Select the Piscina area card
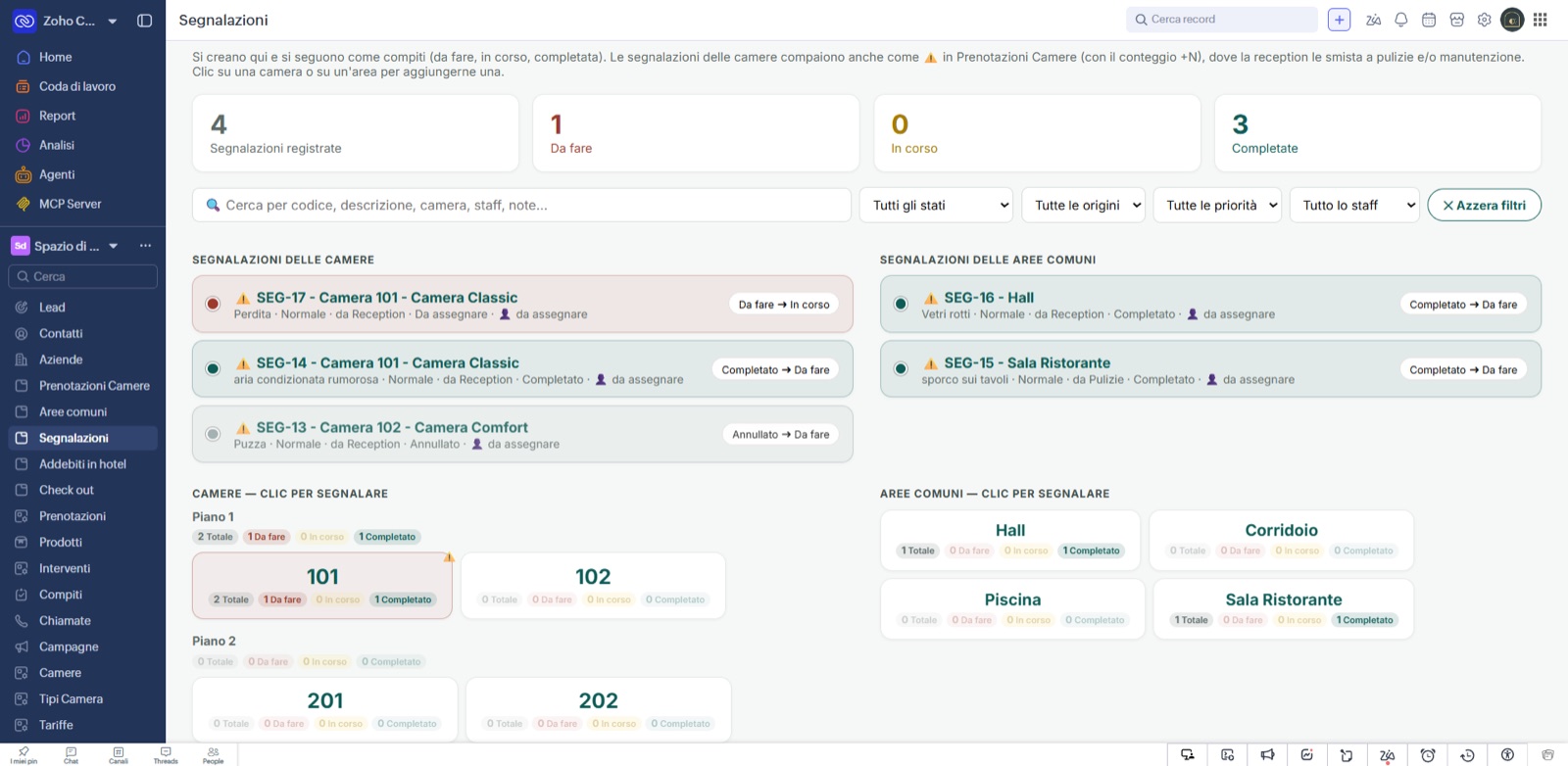Image resolution: width=1568 pixels, height=766 pixels. 1012,608
